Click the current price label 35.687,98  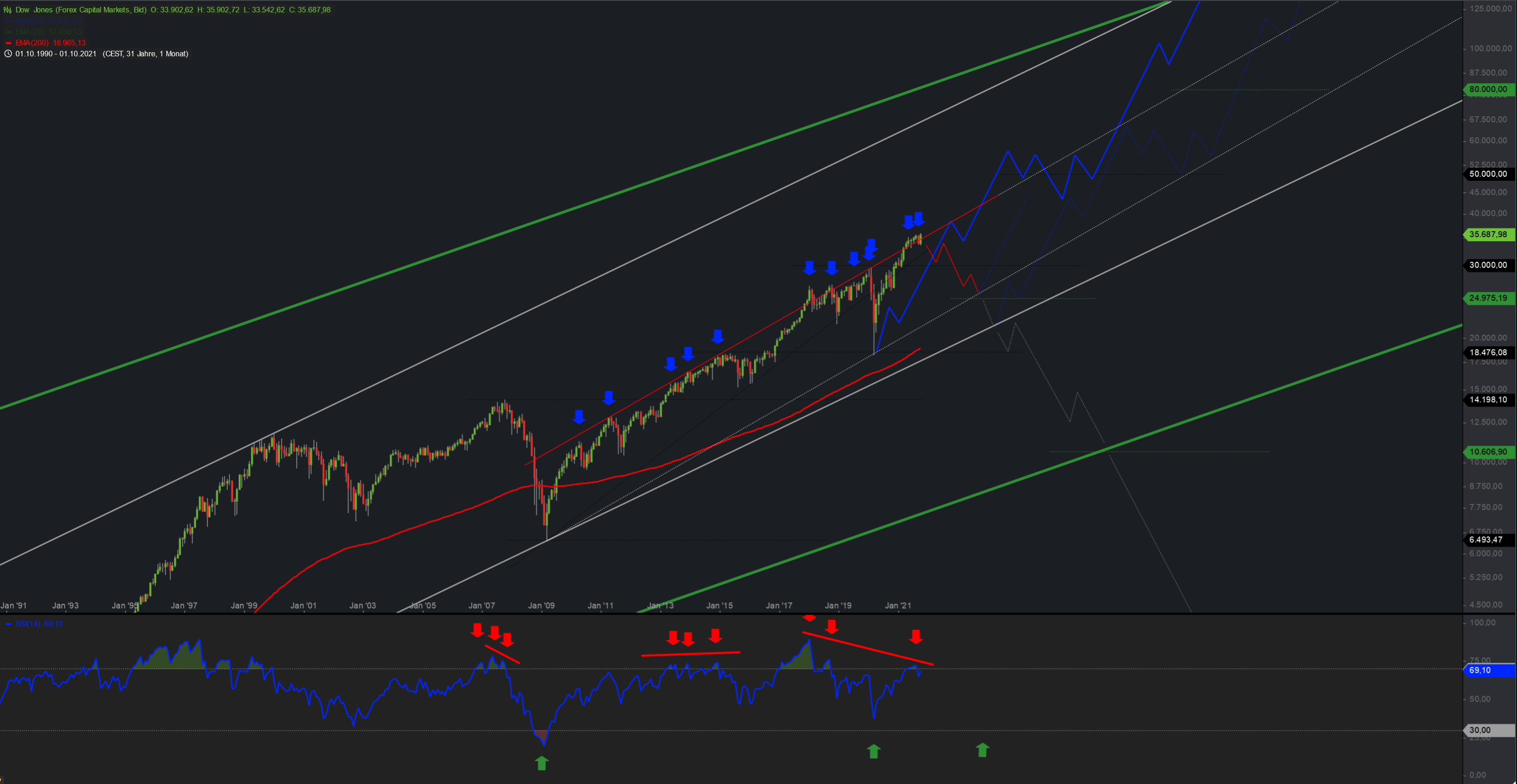[x=1488, y=234]
